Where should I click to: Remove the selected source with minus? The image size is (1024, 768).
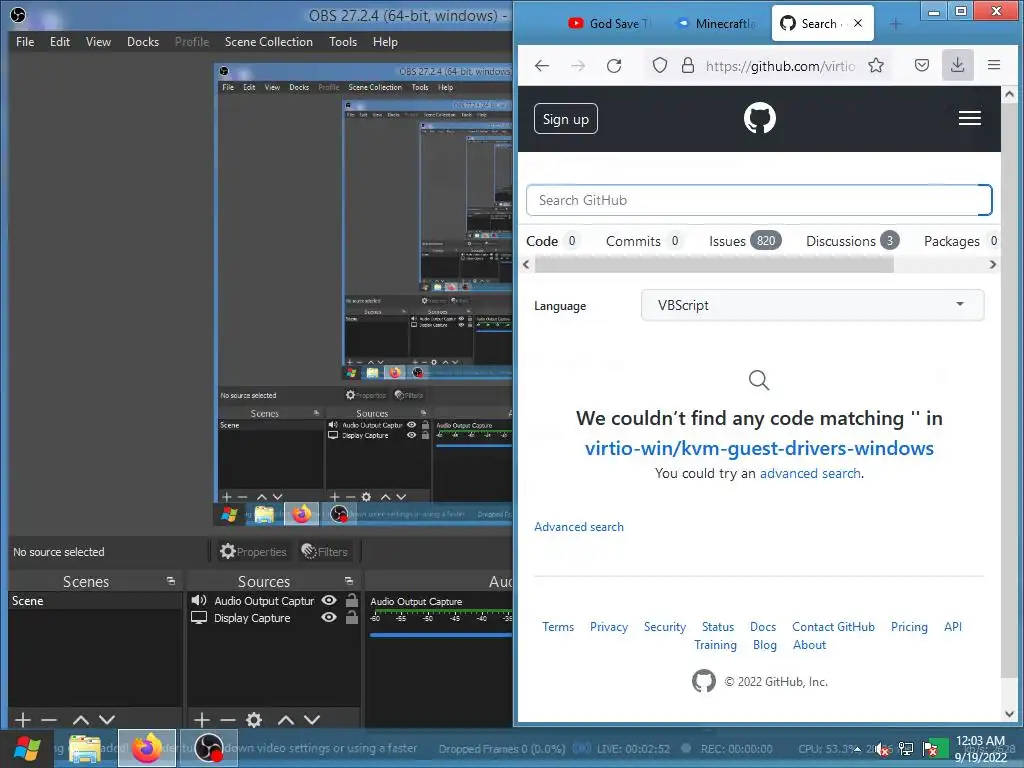[x=228, y=720]
